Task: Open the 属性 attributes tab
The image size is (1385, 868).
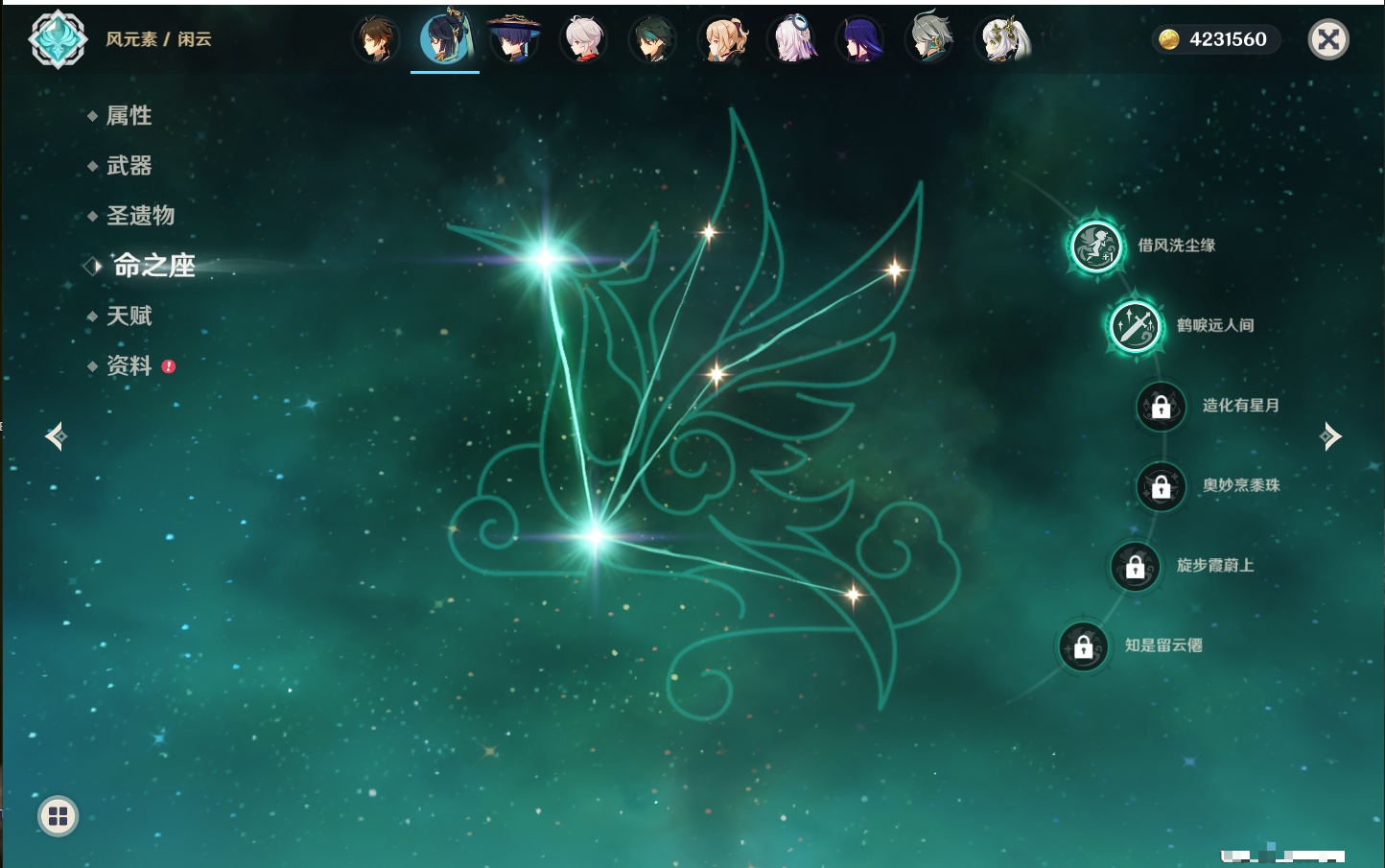Action: pyautogui.click(x=129, y=116)
